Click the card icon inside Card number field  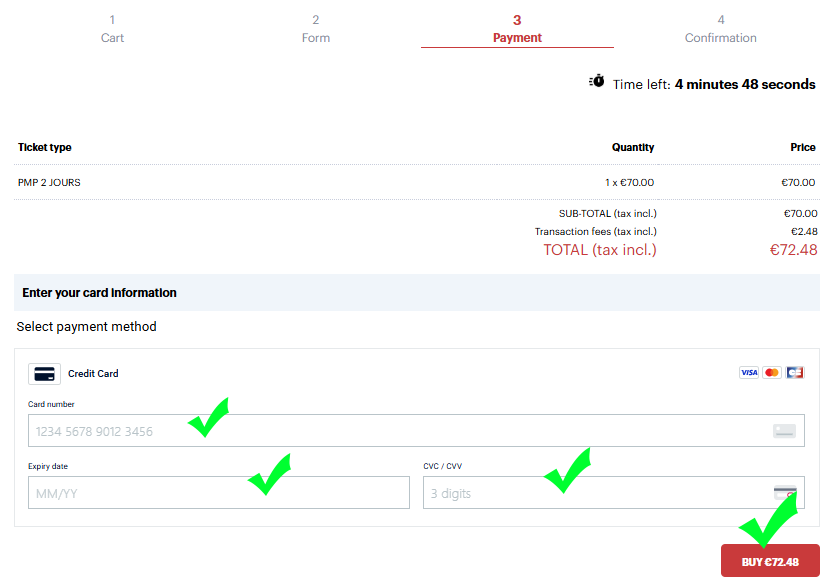tap(784, 430)
